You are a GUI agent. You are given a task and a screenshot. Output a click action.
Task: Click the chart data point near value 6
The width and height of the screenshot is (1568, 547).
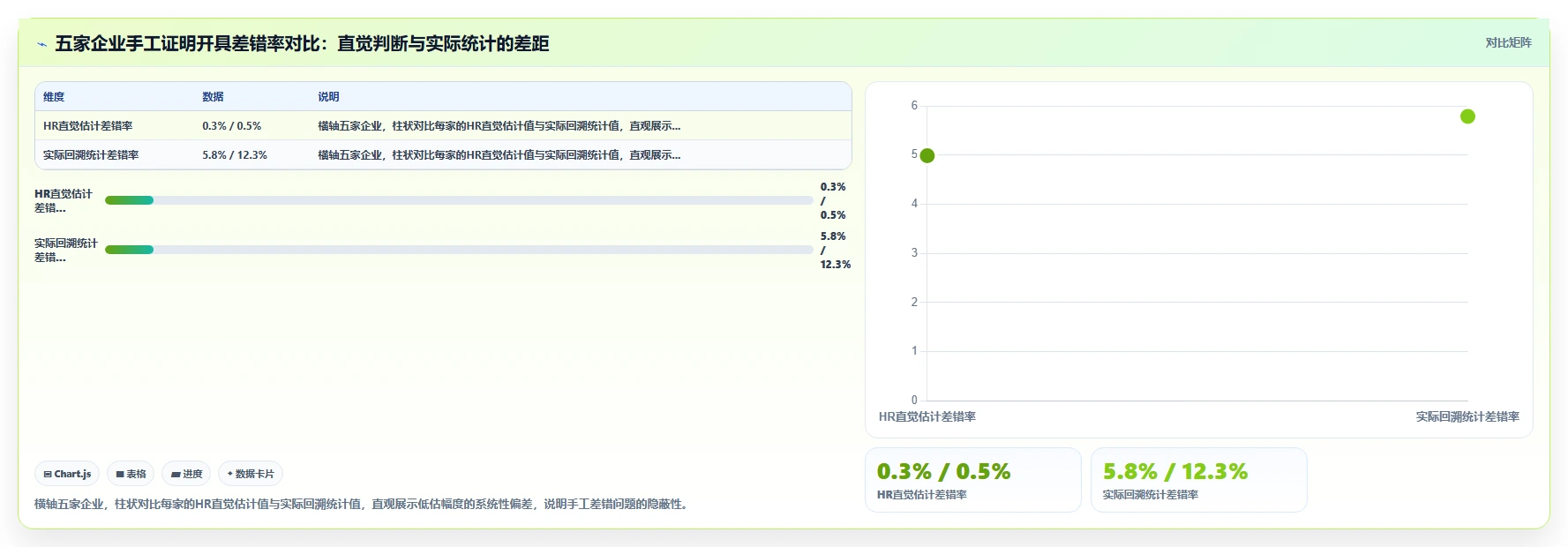click(1467, 116)
